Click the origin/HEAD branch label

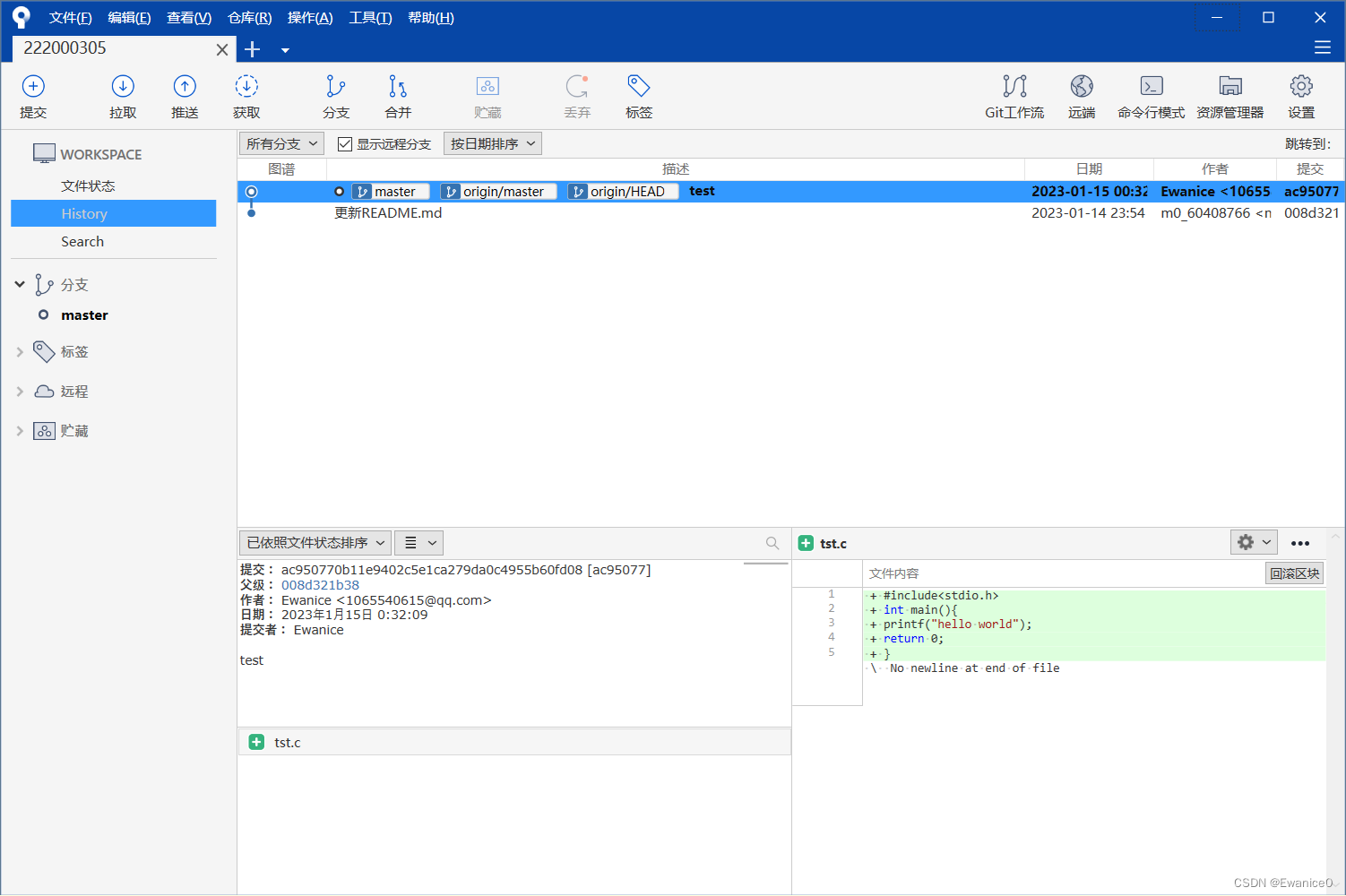[x=623, y=192]
